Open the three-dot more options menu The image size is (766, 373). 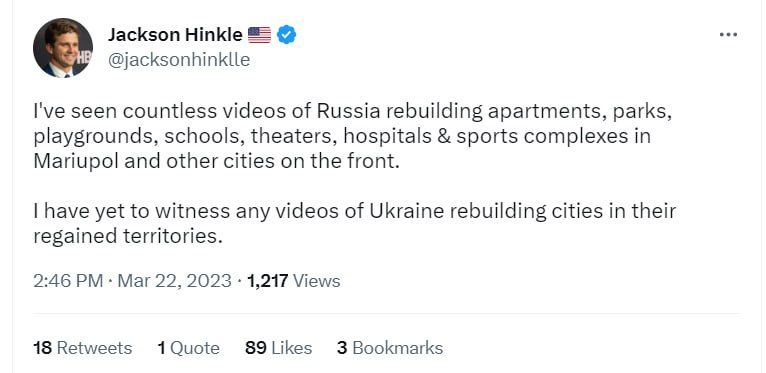point(728,35)
